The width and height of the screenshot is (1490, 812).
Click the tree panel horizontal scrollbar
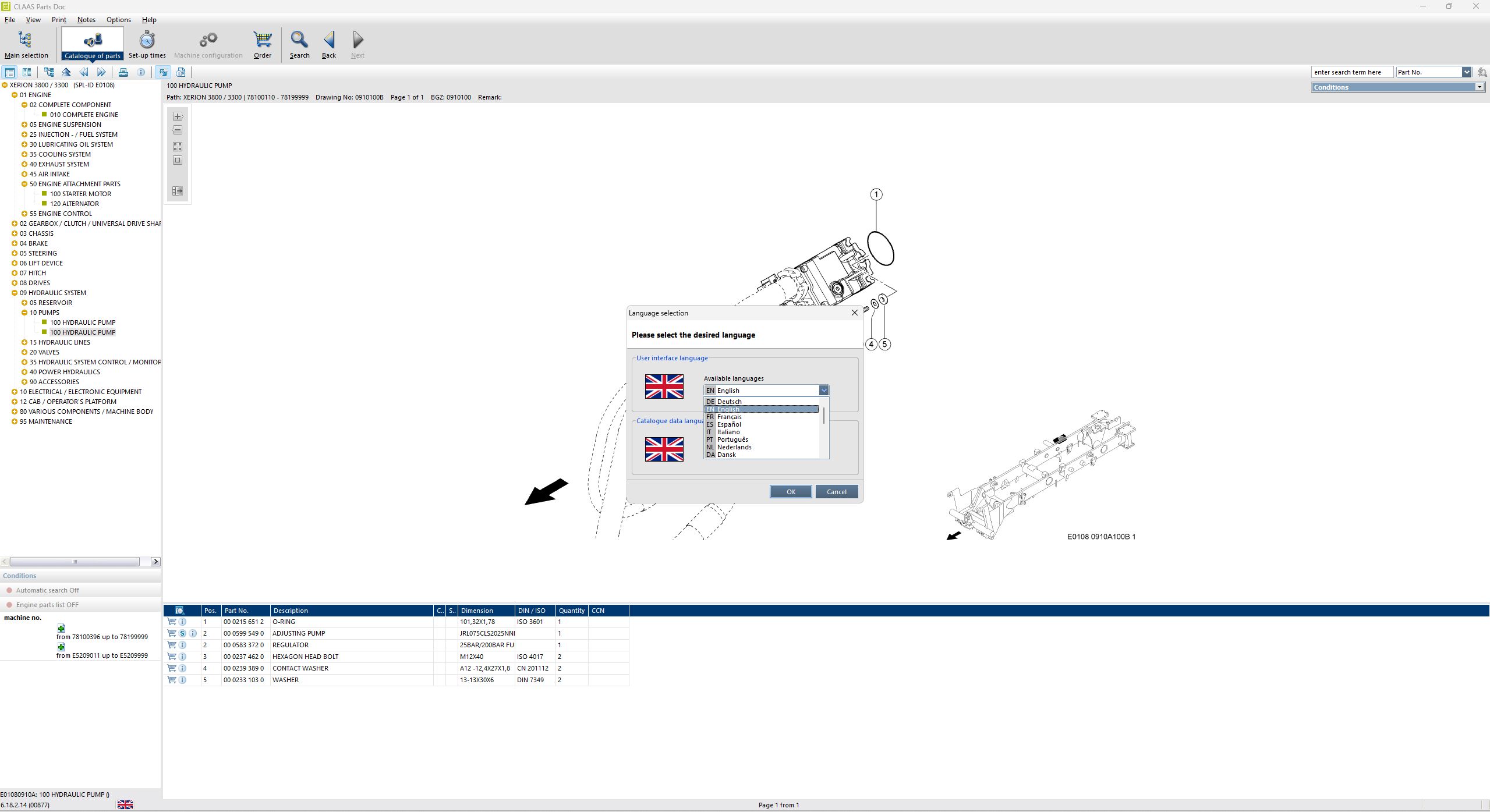75,562
